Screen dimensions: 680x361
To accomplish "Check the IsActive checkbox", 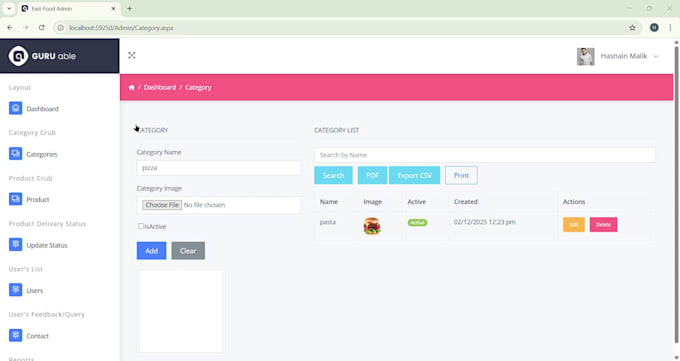I will point(141,226).
